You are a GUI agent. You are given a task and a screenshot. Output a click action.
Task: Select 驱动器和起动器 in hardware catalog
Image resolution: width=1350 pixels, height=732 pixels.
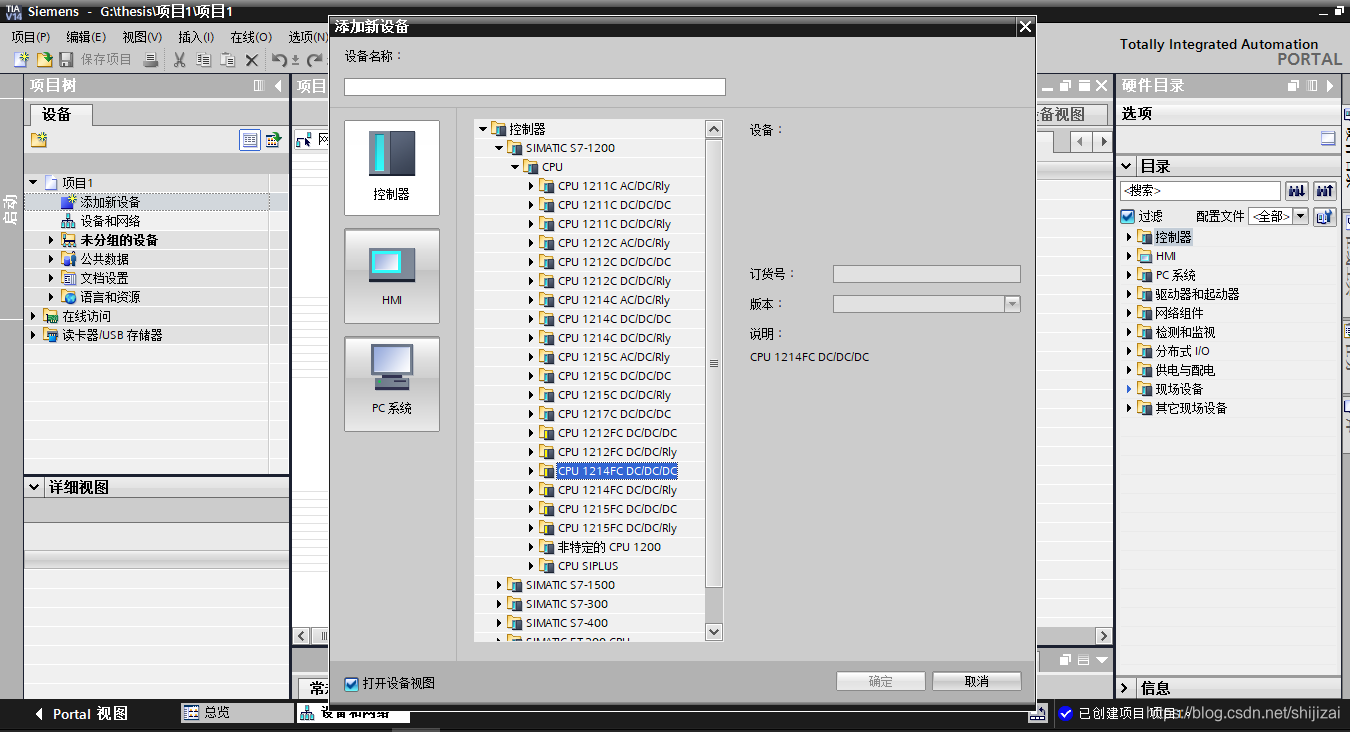coord(1197,294)
